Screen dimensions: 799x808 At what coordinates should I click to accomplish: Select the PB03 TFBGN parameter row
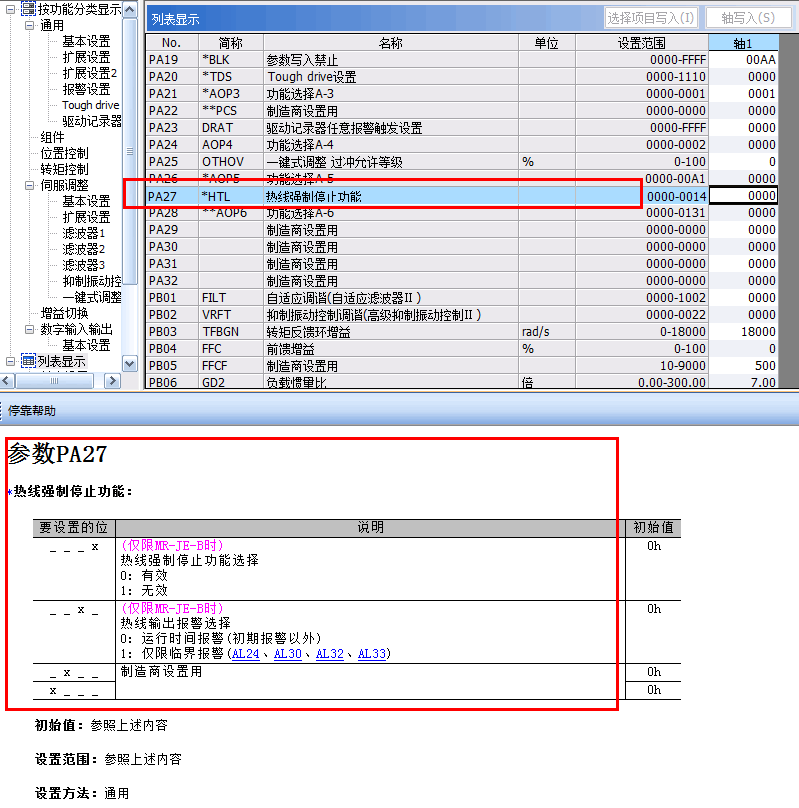pyautogui.click(x=400, y=331)
